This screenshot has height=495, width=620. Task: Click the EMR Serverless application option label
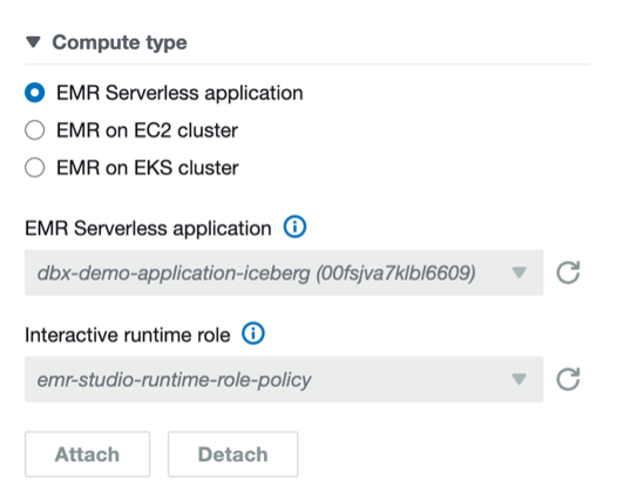click(180, 93)
